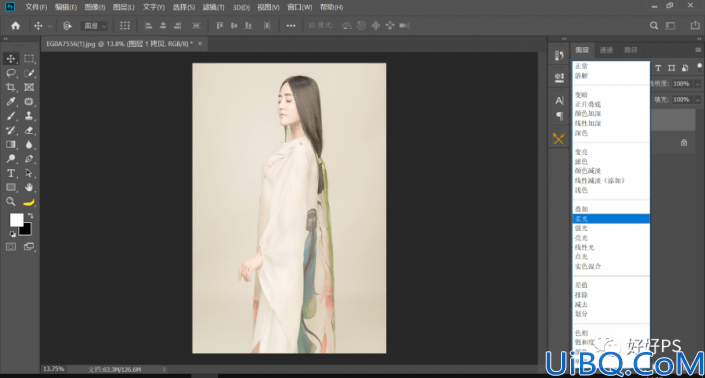Collapse the toolbox double-arrow
The width and height of the screenshot is (705, 378).
pyautogui.click(x=6, y=39)
